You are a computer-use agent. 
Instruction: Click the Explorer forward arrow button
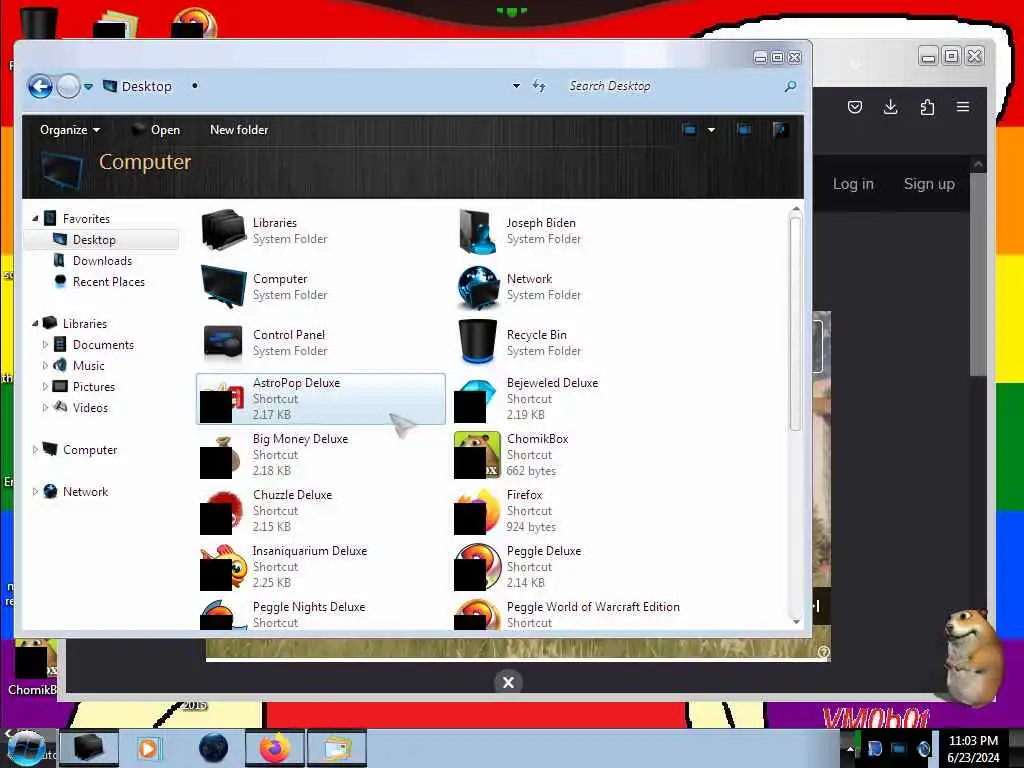(x=69, y=86)
